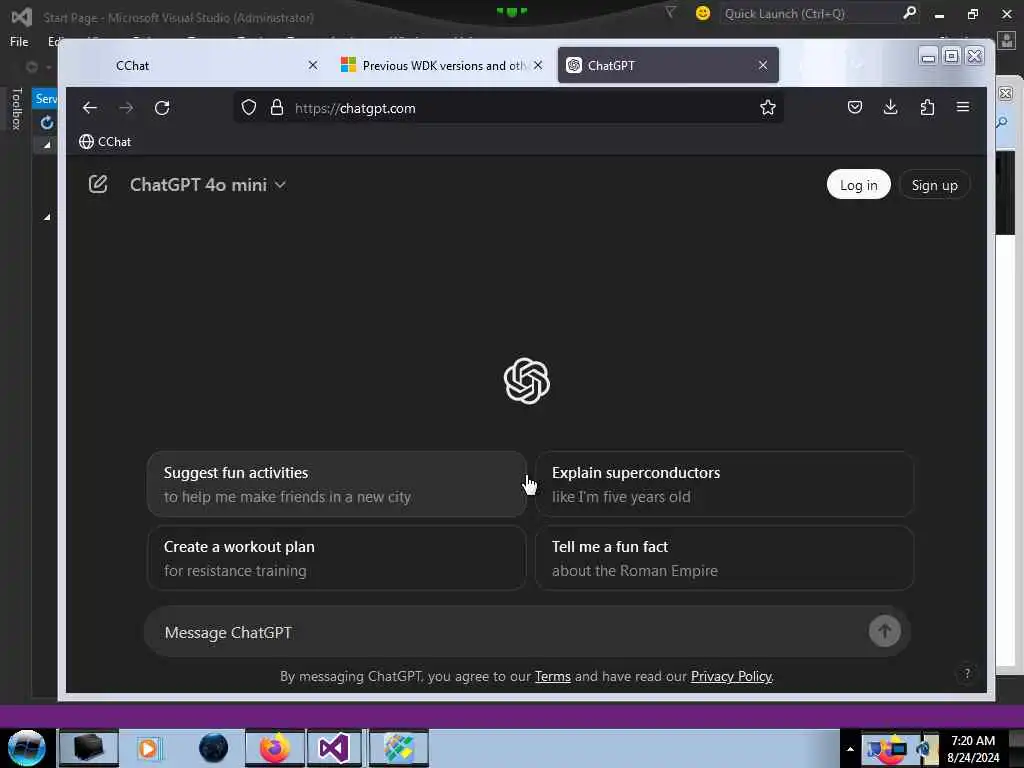Show hidden system tray icons arrow

850,748
